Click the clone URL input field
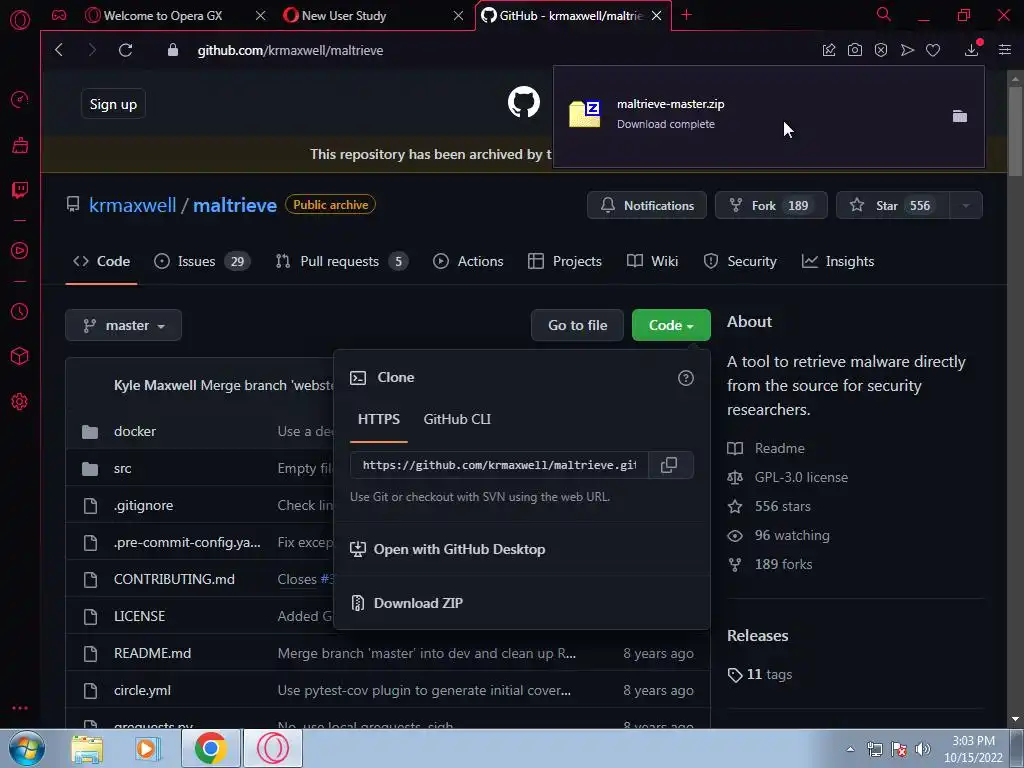Image resolution: width=1024 pixels, height=768 pixels. [499, 465]
